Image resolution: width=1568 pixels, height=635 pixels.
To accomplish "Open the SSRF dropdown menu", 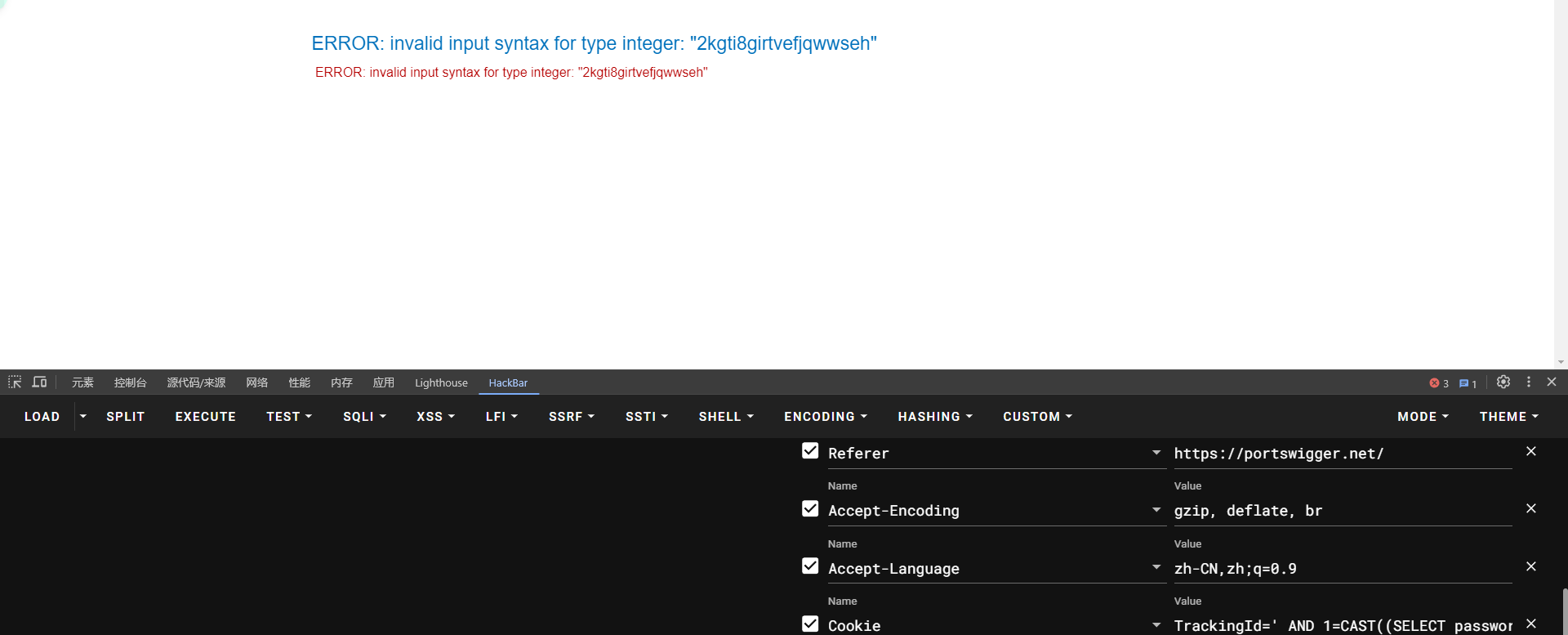I will [572, 417].
